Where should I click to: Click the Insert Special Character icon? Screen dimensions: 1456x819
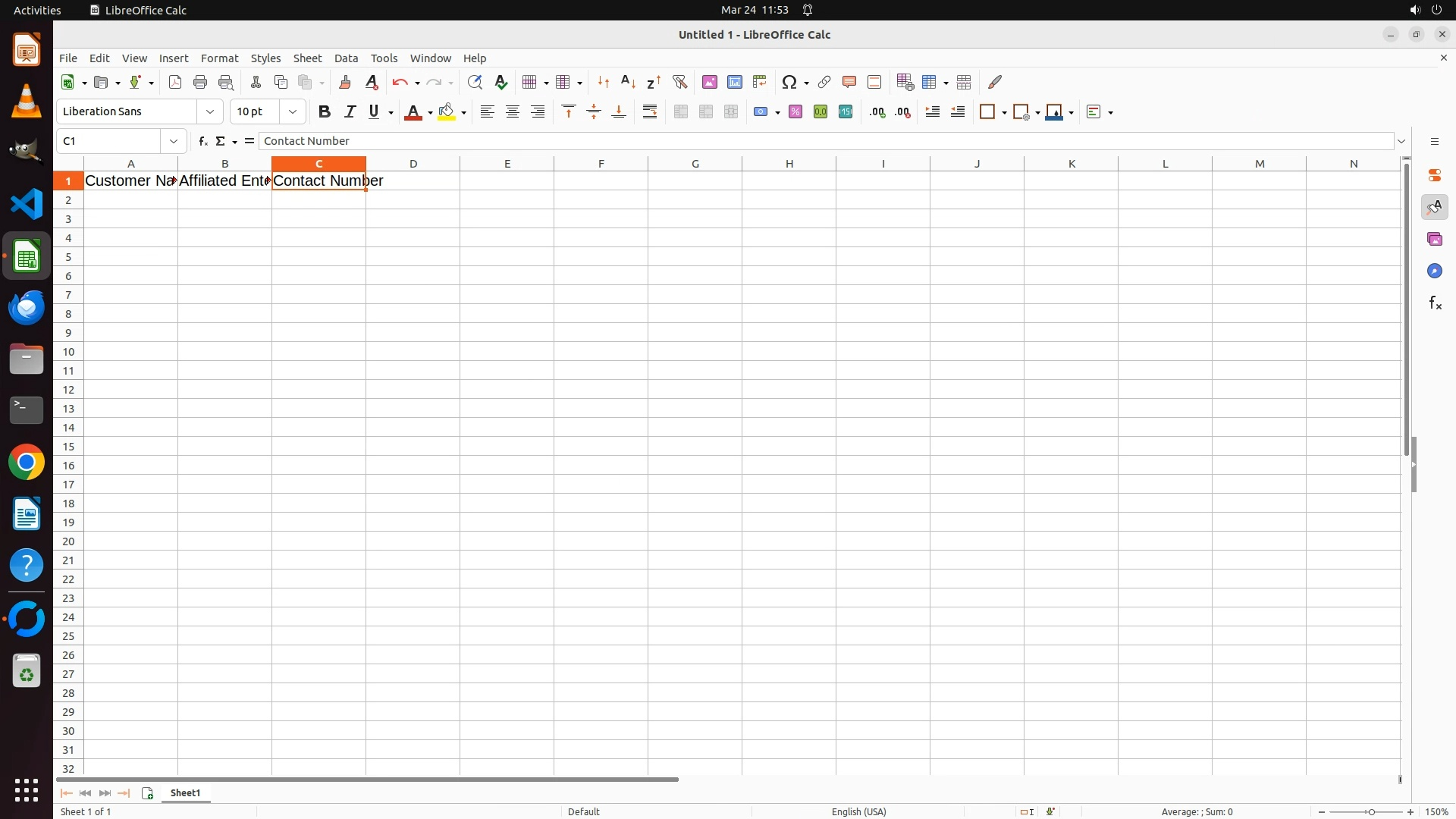[789, 82]
